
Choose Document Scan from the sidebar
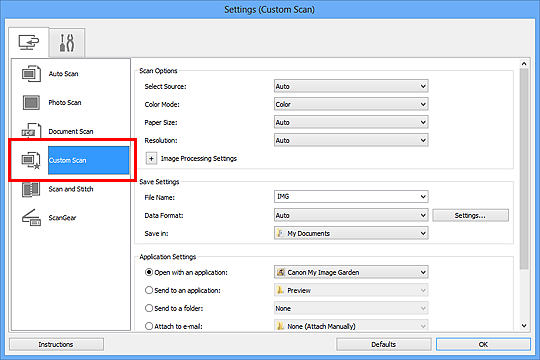[x=71, y=132]
